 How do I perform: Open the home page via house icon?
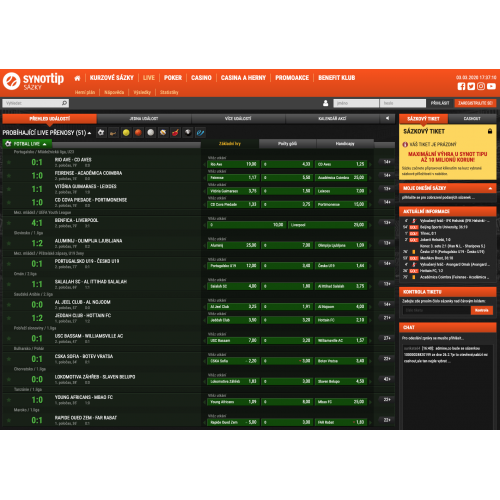click(77, 78)
